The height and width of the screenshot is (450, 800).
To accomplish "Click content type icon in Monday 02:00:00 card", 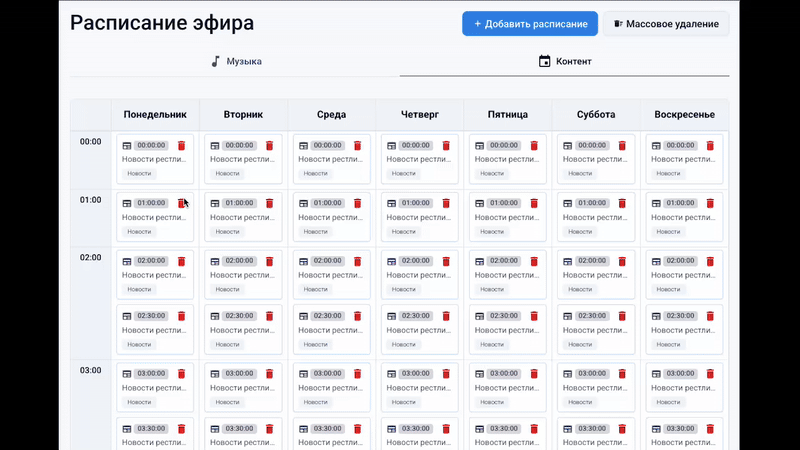I will tap(127, 261).
